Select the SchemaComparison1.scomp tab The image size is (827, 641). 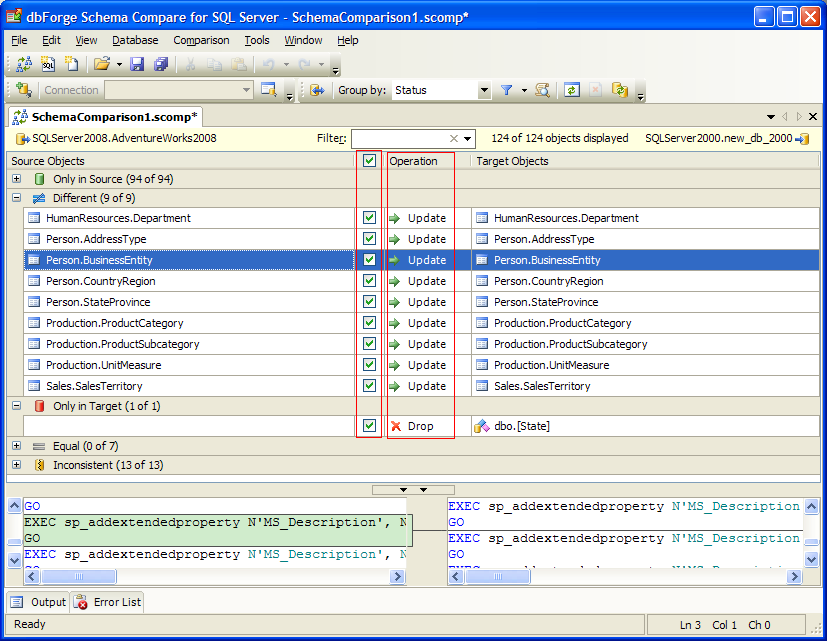(105, 117)
